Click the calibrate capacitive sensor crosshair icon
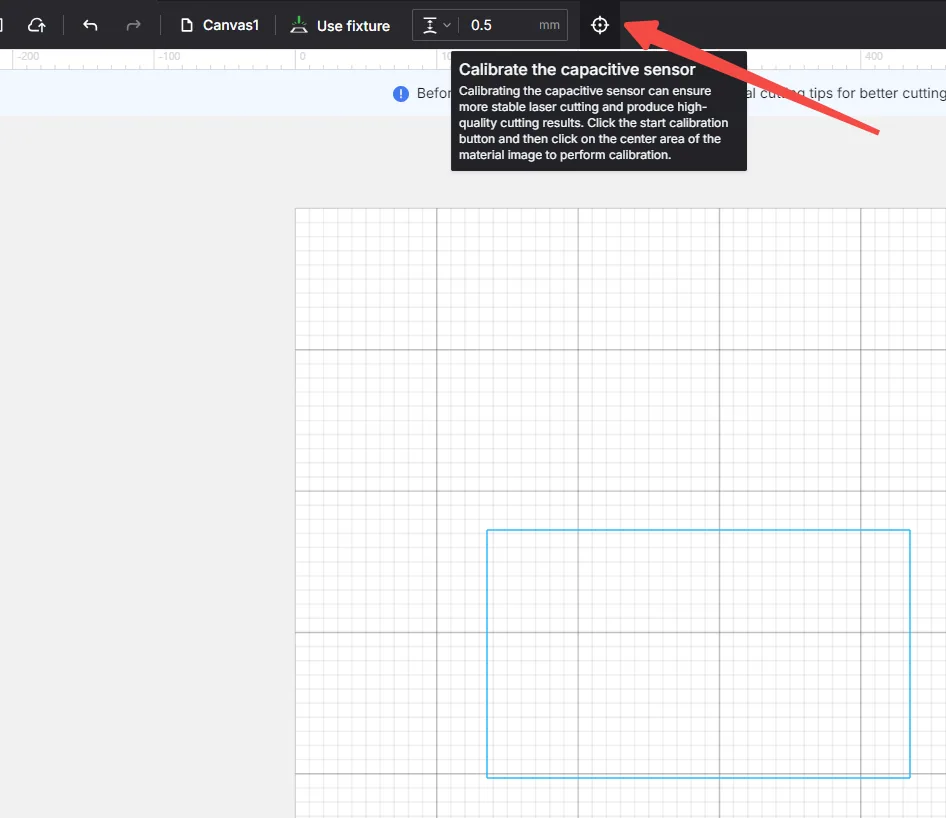946x818 pixels. pyautogui.click(x=600, y=25)
